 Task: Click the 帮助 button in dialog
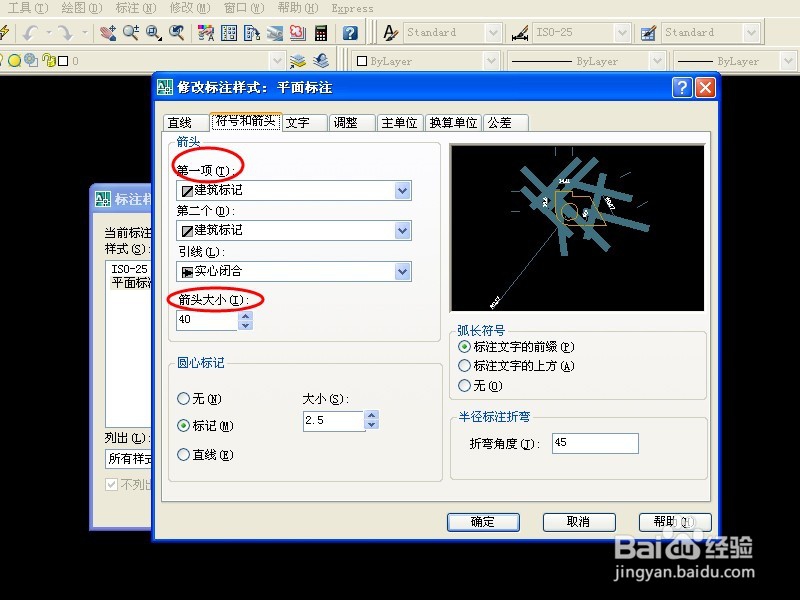[x=675, y=522]
